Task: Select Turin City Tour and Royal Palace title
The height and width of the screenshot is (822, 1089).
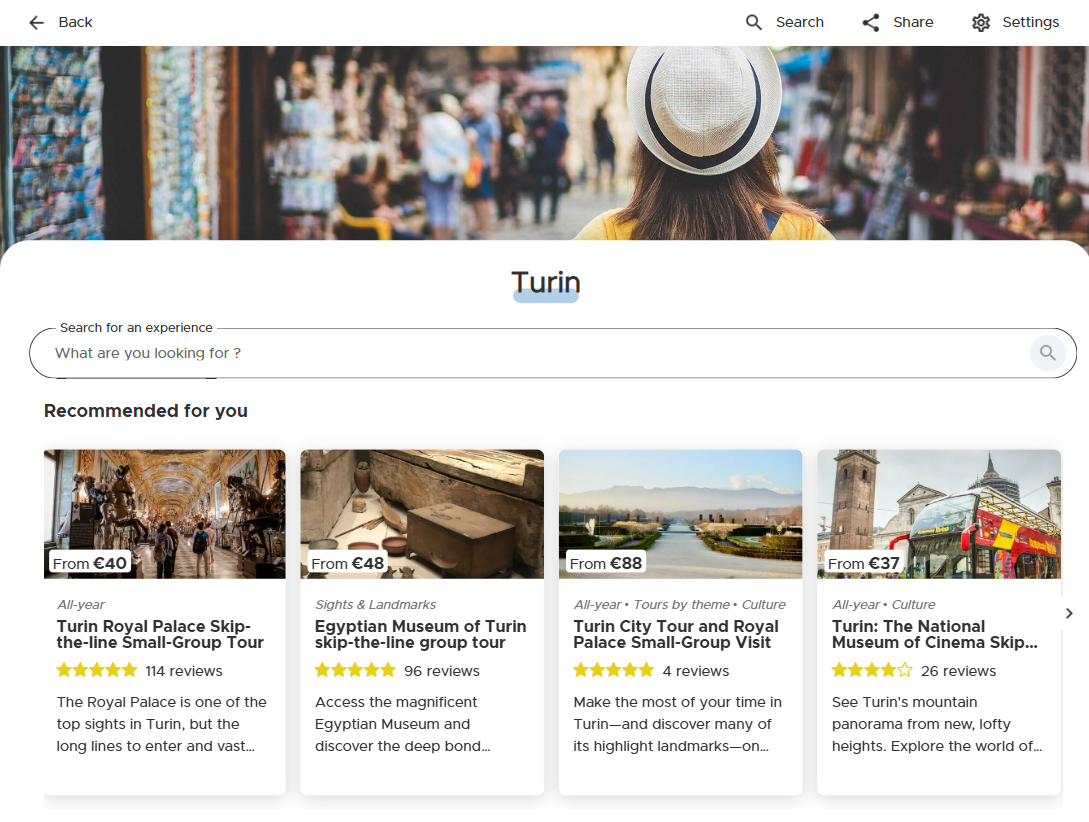Action: tap(676, 634)
